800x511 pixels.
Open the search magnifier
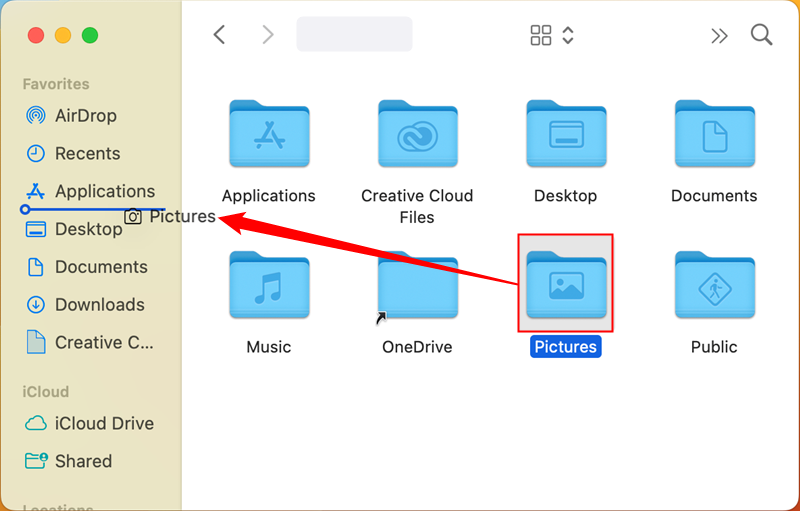[761, 35]
